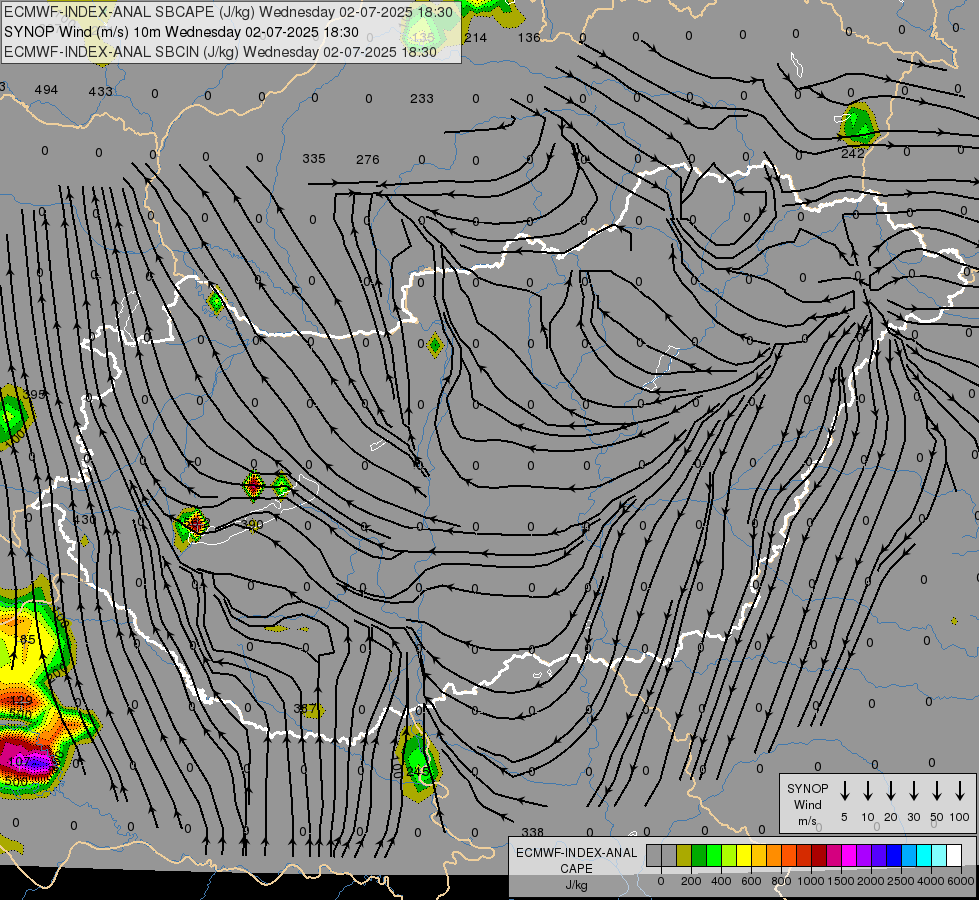Click the map value 367 near southern border
This screenshot has height=900, width=979.
point(305,709)
